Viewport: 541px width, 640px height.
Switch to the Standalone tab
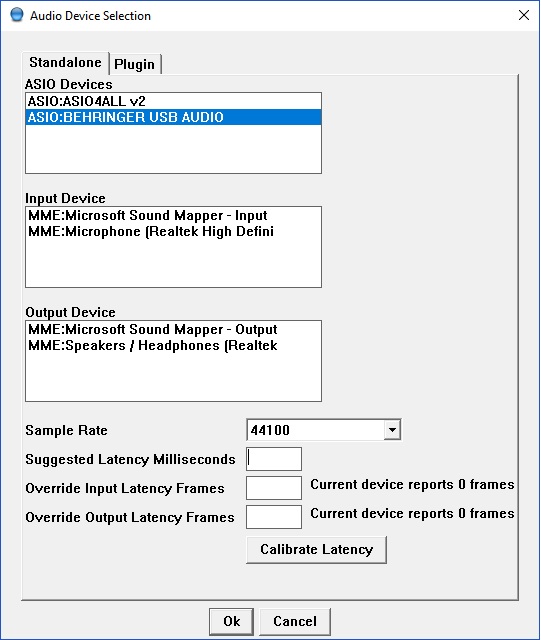point(65,63)
